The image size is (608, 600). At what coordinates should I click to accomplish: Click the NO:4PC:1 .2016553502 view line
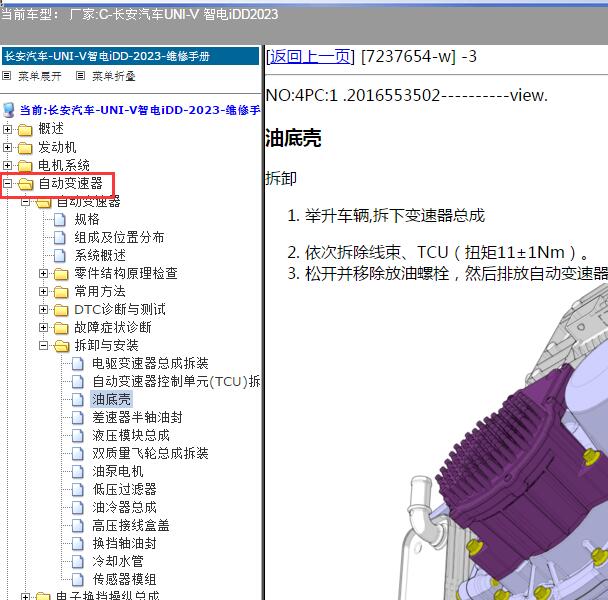point(407,95)
